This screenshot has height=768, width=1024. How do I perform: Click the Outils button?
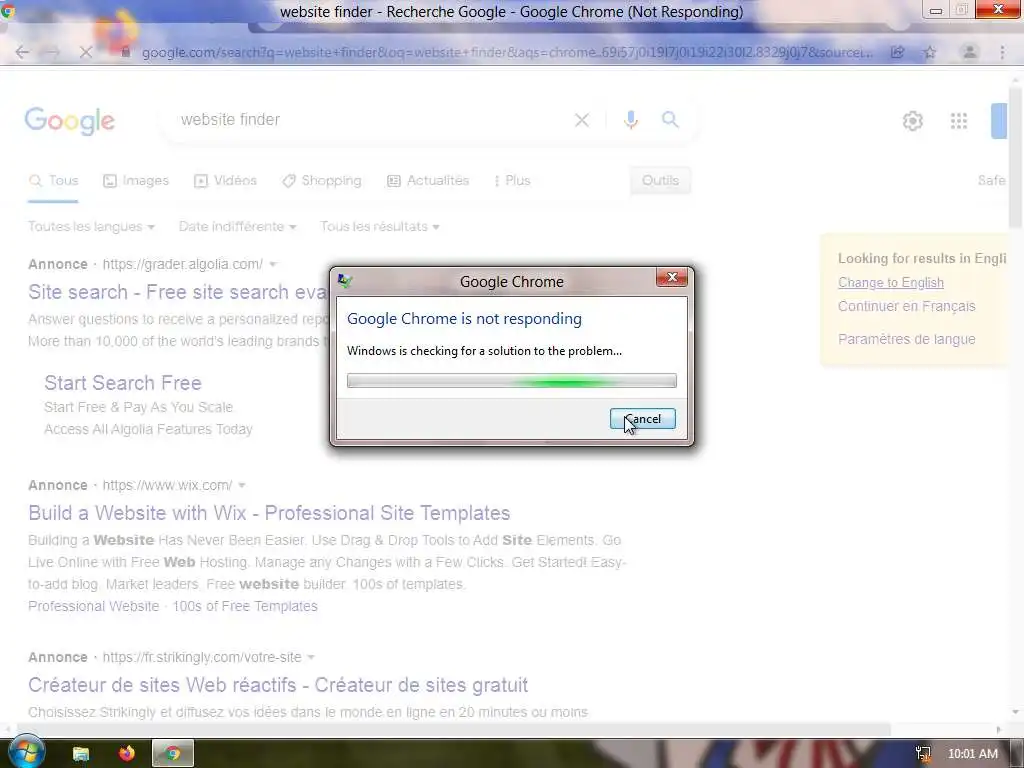point(660,181)
